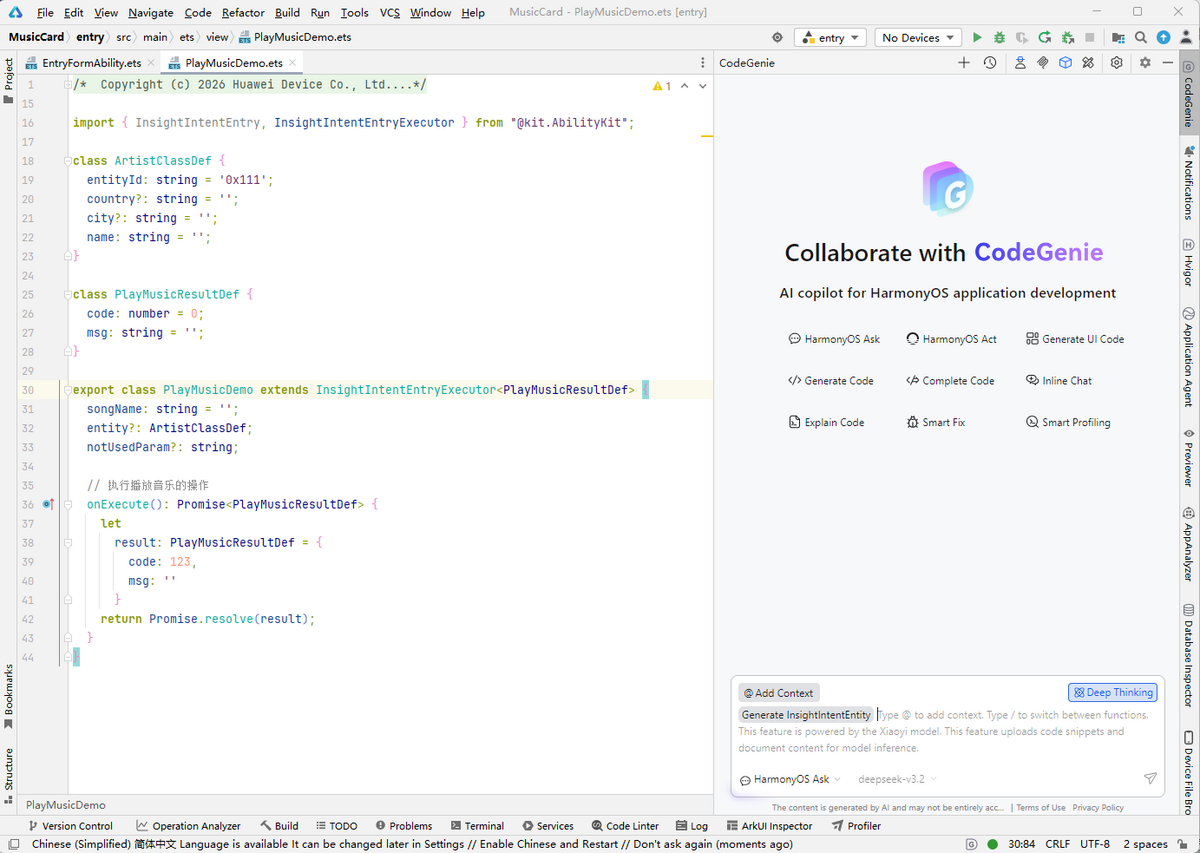Open the CodeGenie panel gear settings
This screenshot has width=1200, height=853.
(1117, 63)
